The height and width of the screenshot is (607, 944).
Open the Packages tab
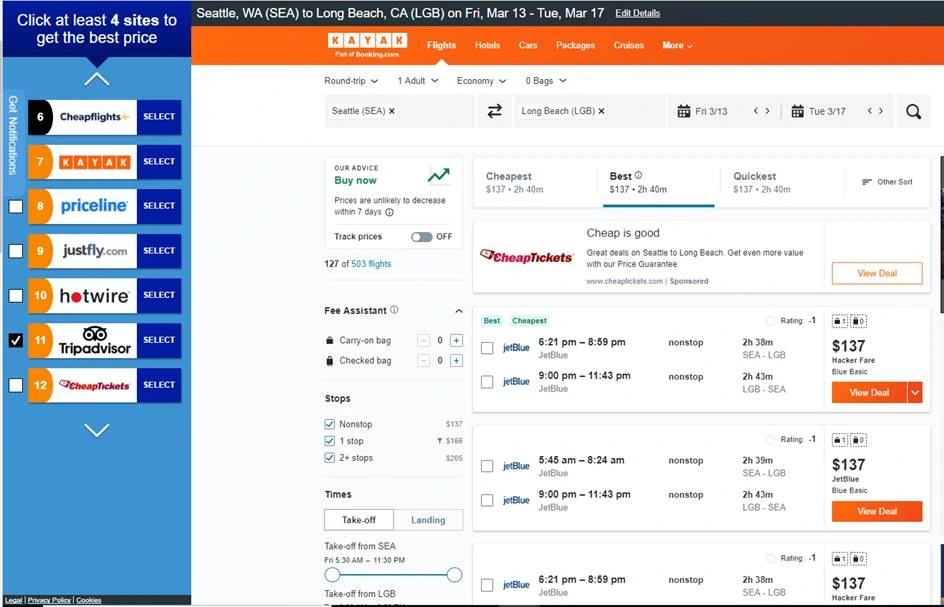576,45
